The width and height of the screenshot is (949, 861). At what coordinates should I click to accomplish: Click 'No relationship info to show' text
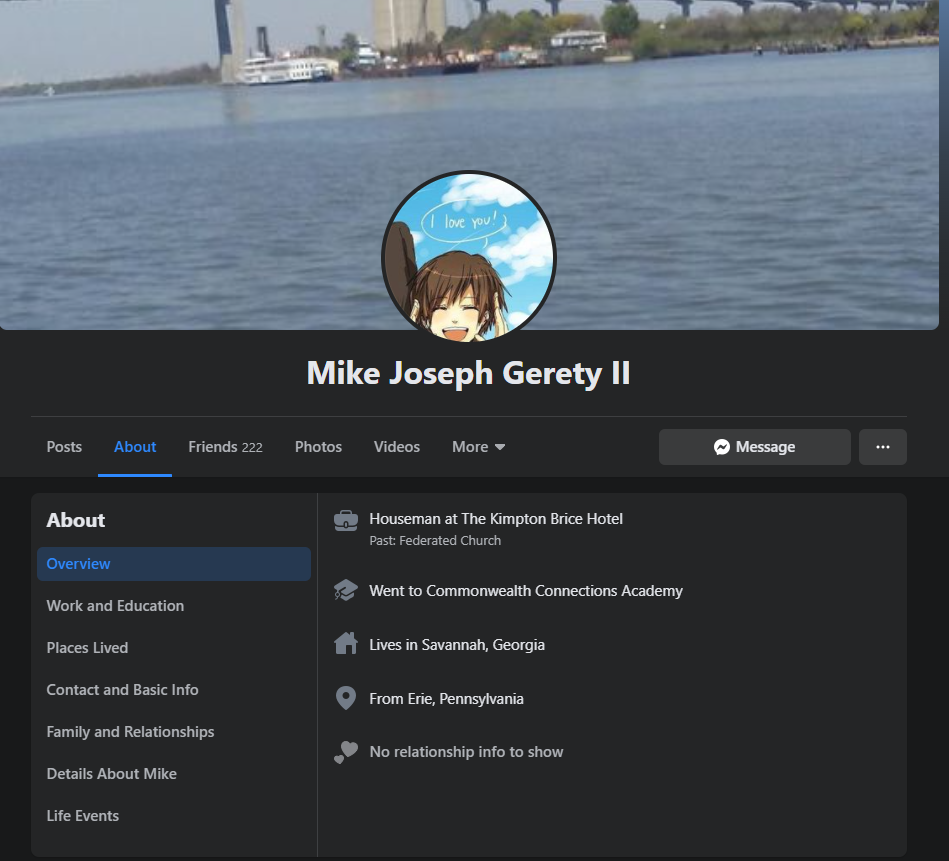(466, 752)
